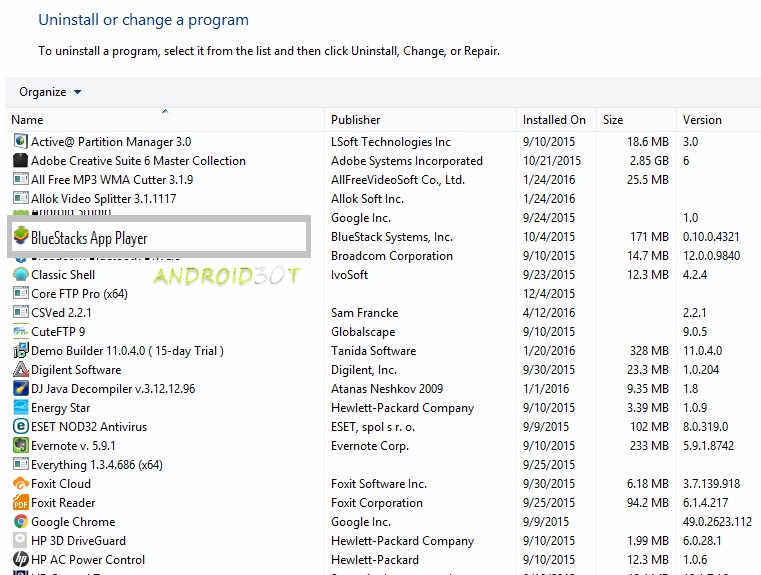
Task: Select HP AC Power Control name
Action: pyautogui.click(x=88, y=559)
